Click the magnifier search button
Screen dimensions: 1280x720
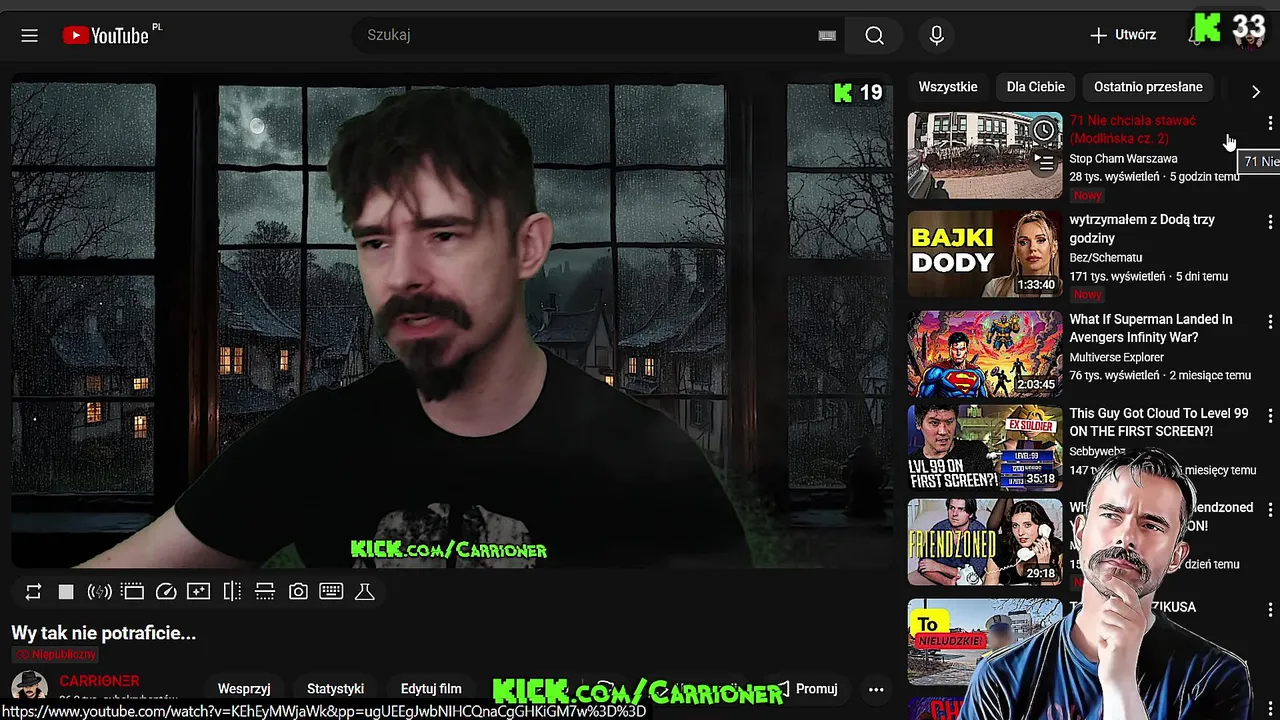[x=875, y=35]
